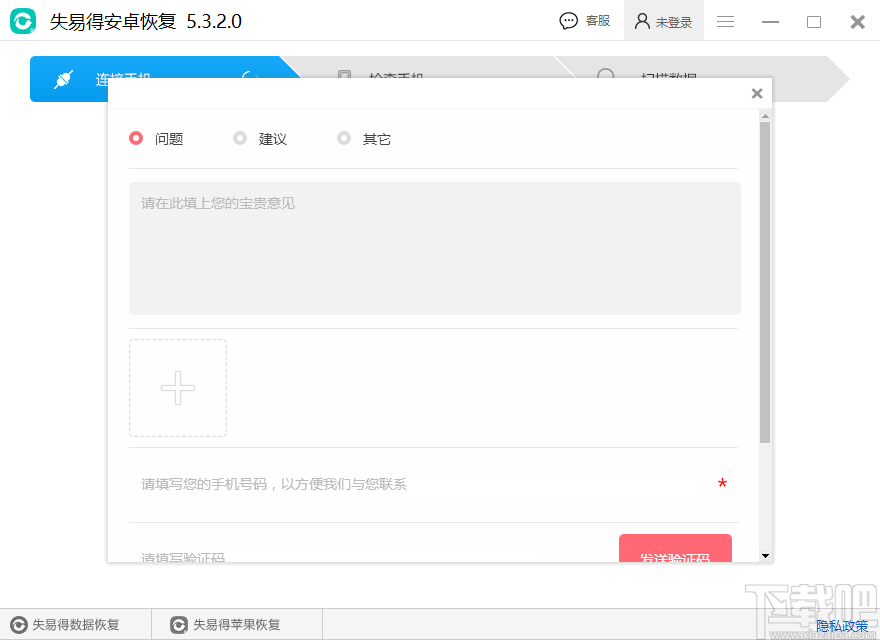Viewport: 880px width, 640px height.
Task: Click the dialog scrollbar up arrow
Action: (765, 116)
